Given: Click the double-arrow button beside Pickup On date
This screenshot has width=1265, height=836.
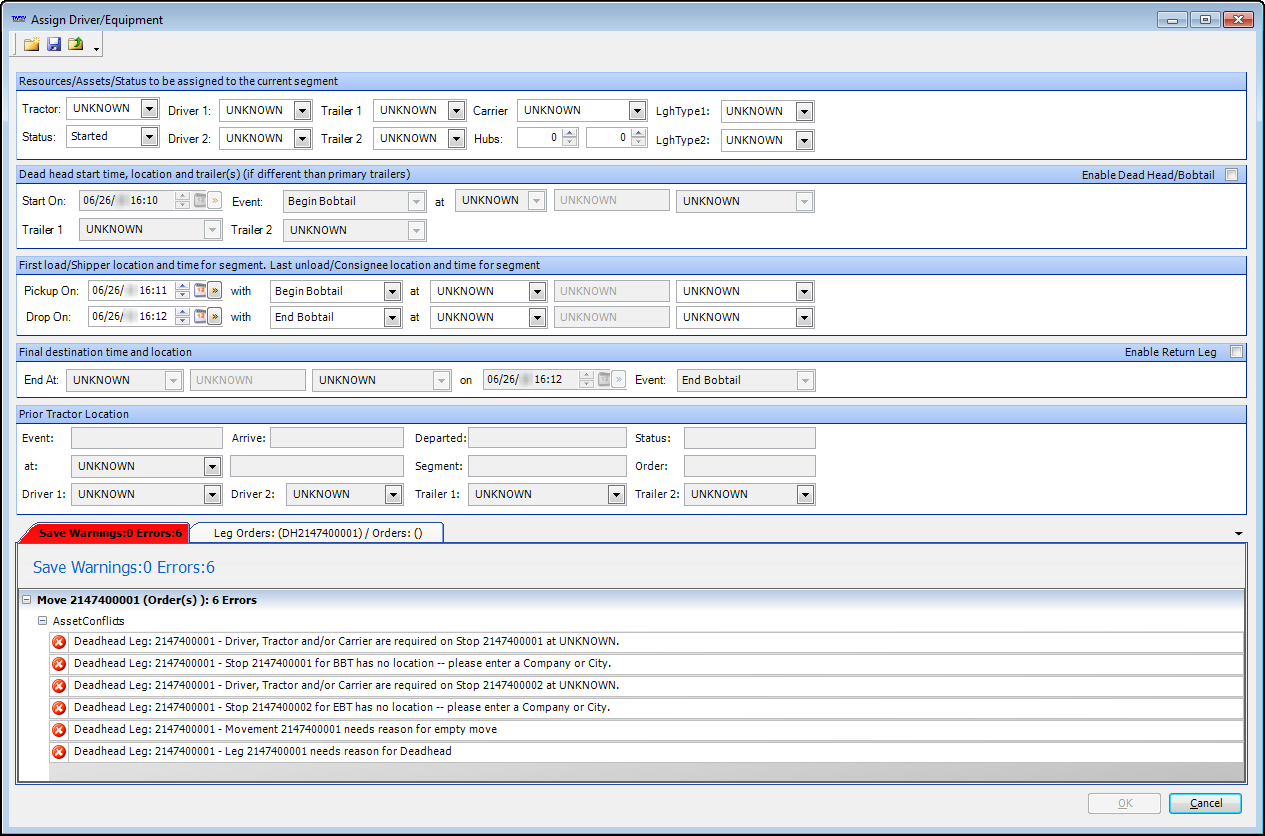Looking at the screenshot, I should (214, 291).
